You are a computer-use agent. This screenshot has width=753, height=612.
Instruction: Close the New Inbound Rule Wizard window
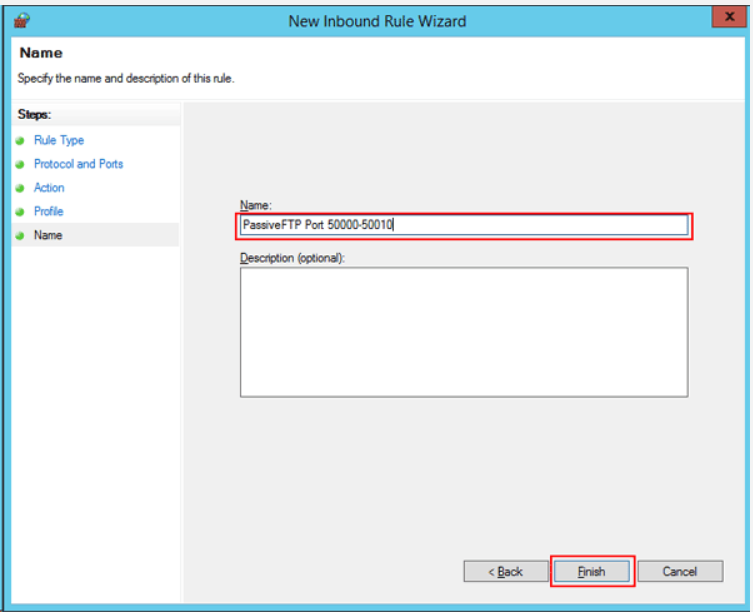click(729, 17)
